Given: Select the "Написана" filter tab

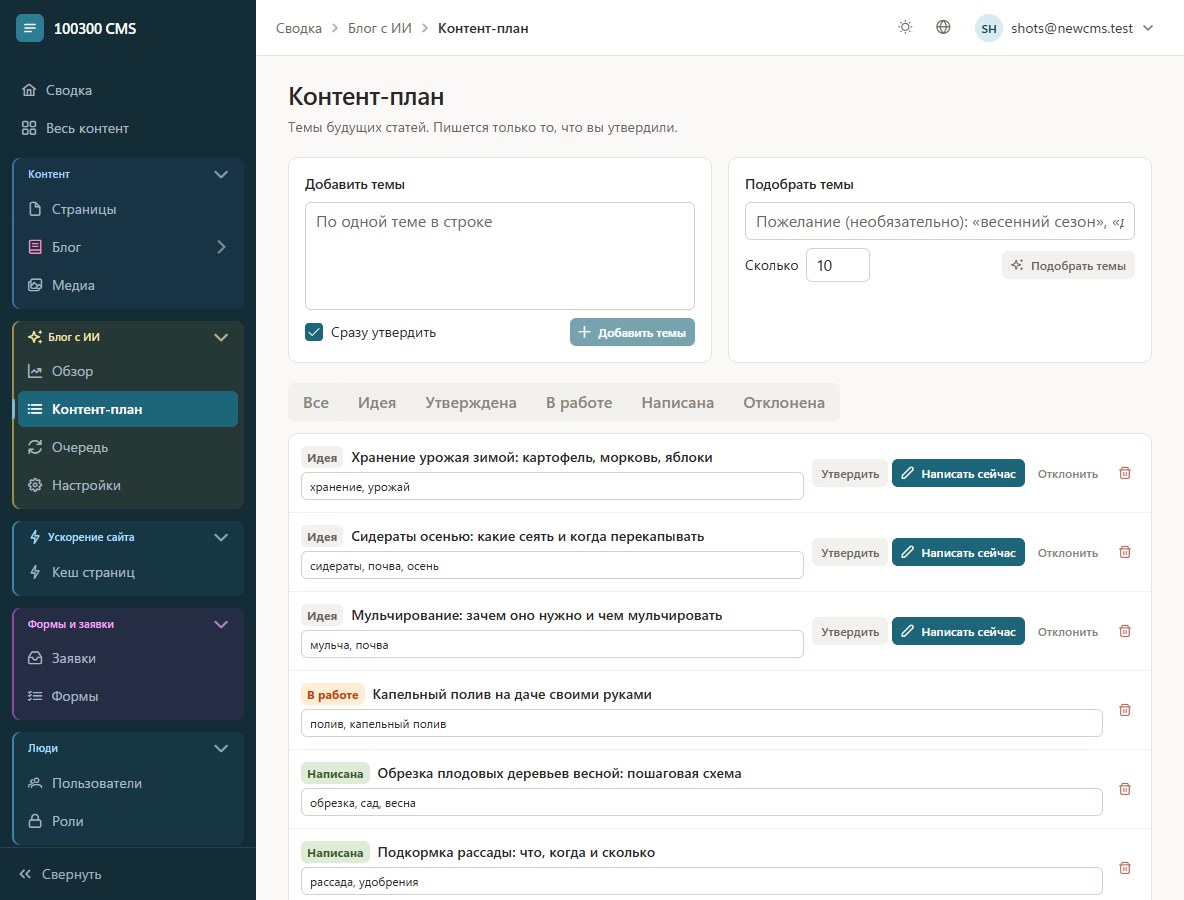Looking at the screenshot, I should click(x=677, y=403).
